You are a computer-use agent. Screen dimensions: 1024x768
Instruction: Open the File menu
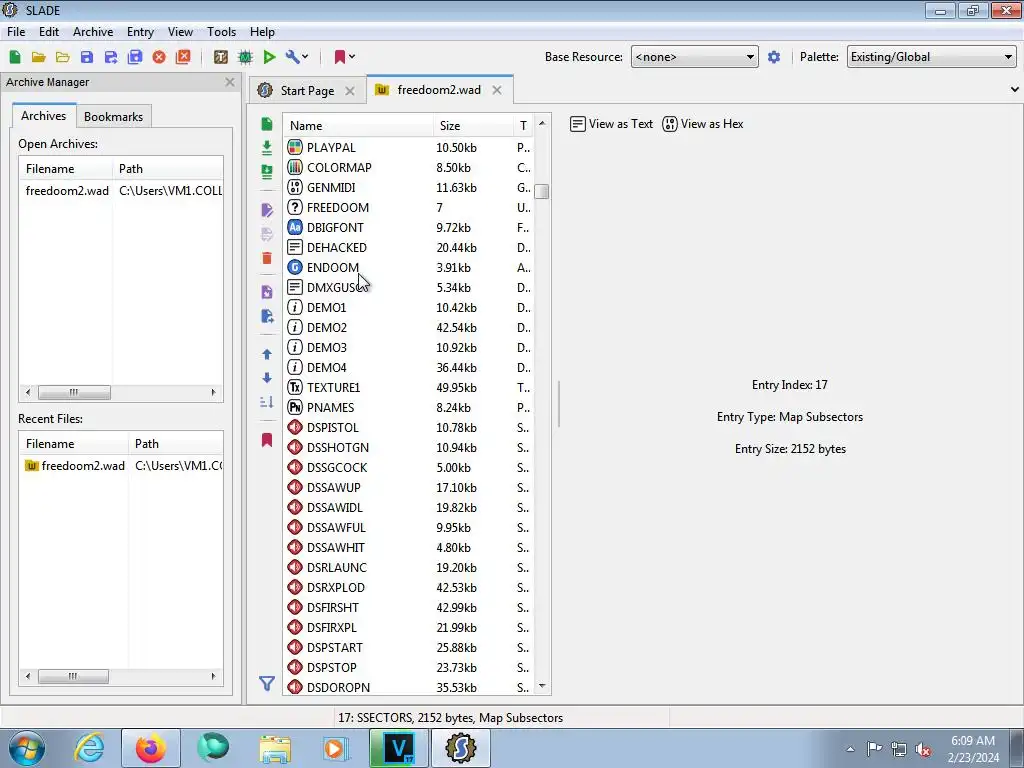pyautogui.click(x=16, y=31)
